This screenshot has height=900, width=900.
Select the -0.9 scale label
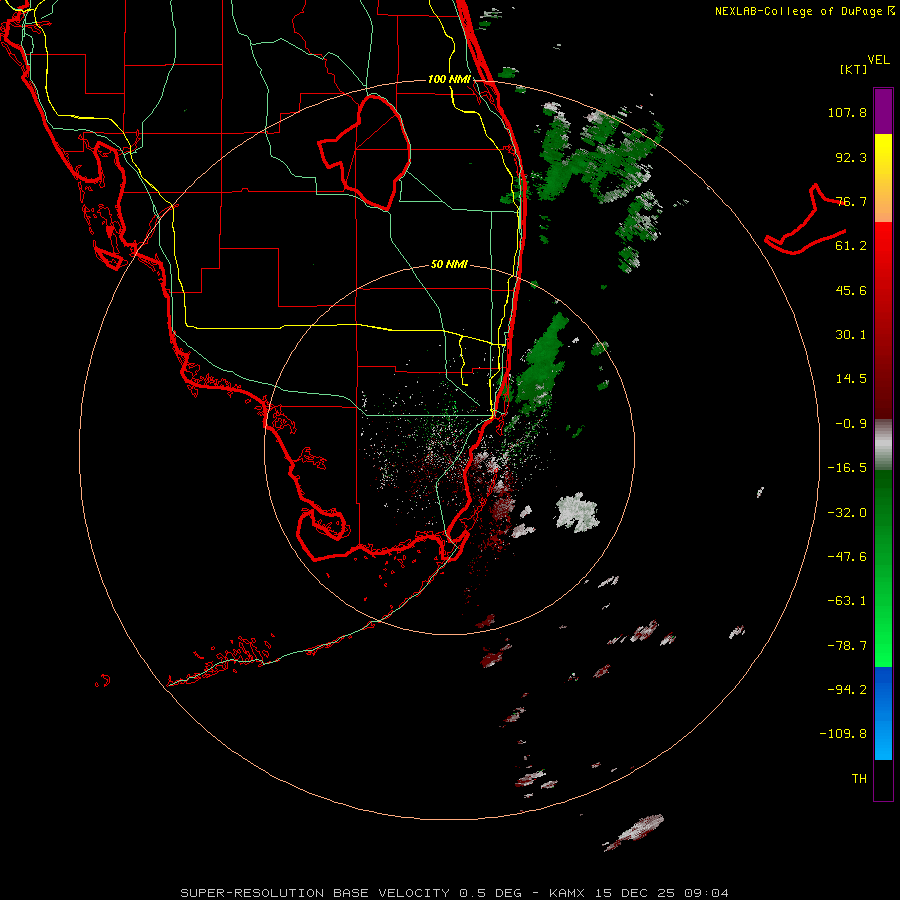tap(851, 424)
